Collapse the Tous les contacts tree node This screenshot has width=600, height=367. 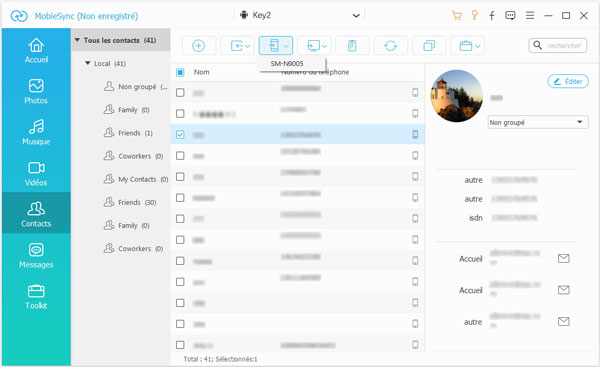(x=77, y=40)
